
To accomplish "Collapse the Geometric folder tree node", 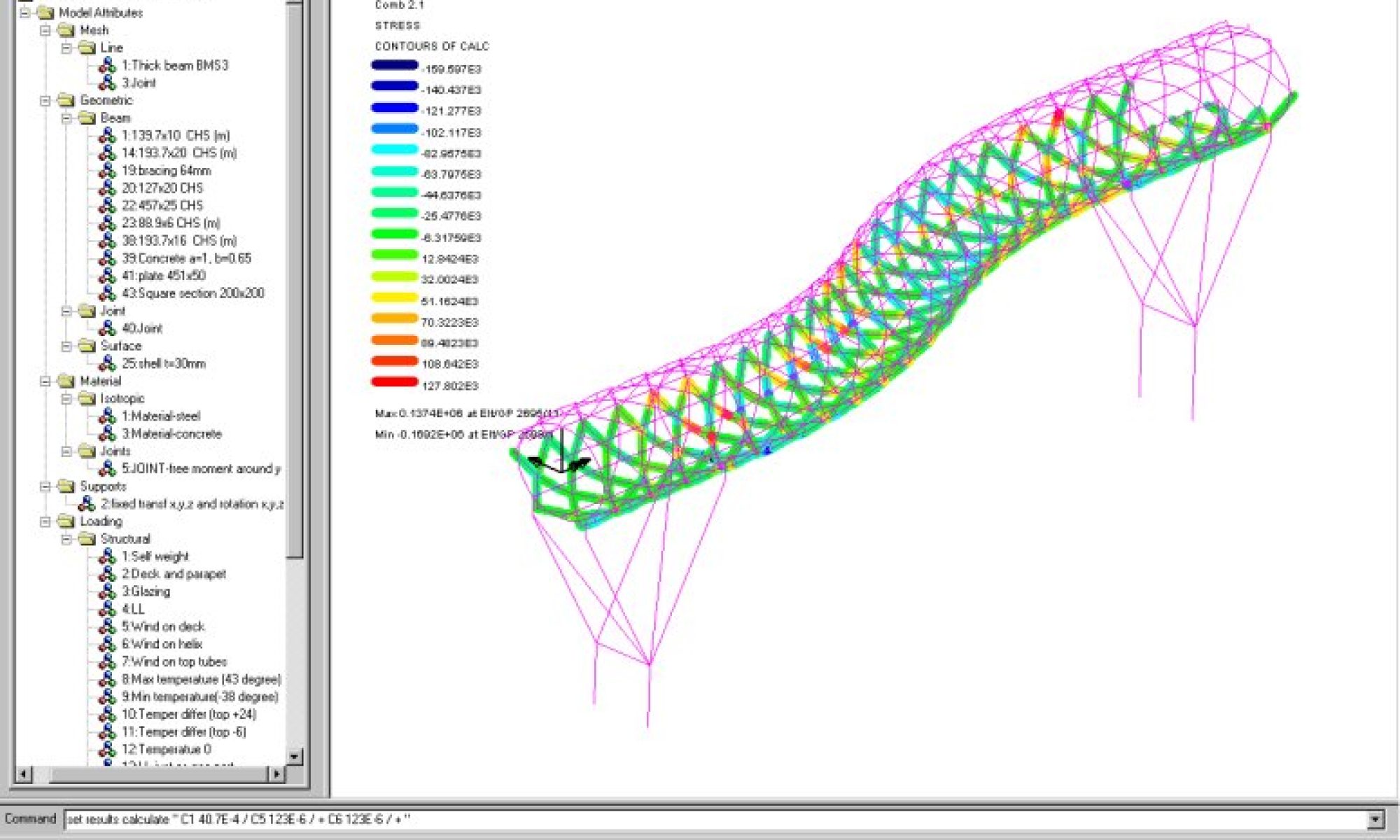I will 45,100.
